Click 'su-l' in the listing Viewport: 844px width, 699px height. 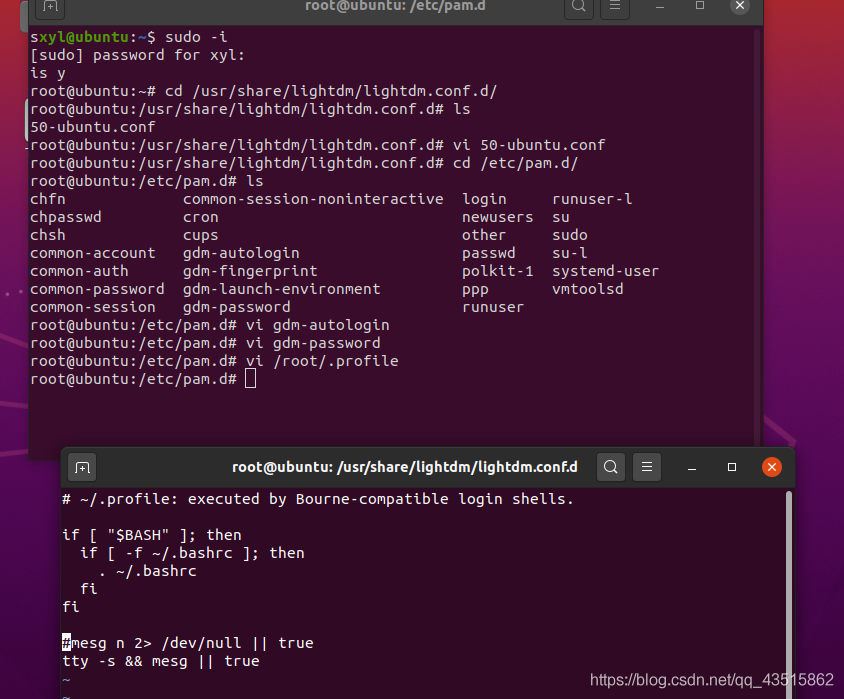coord(570,253)
